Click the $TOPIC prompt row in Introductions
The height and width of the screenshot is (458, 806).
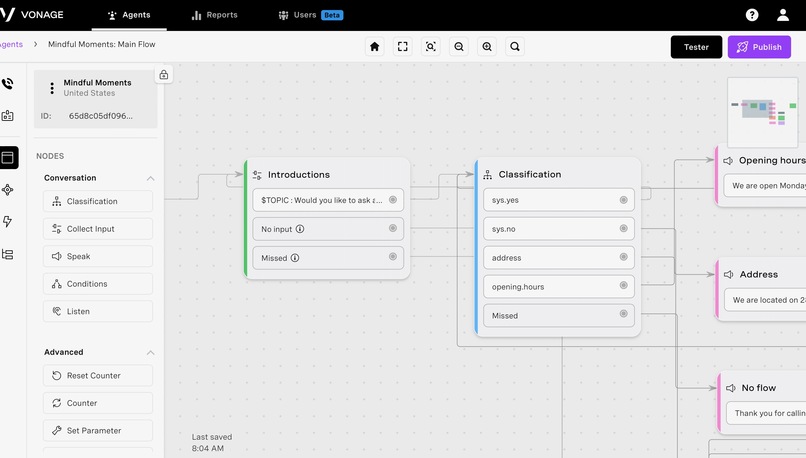click(328, 200)
